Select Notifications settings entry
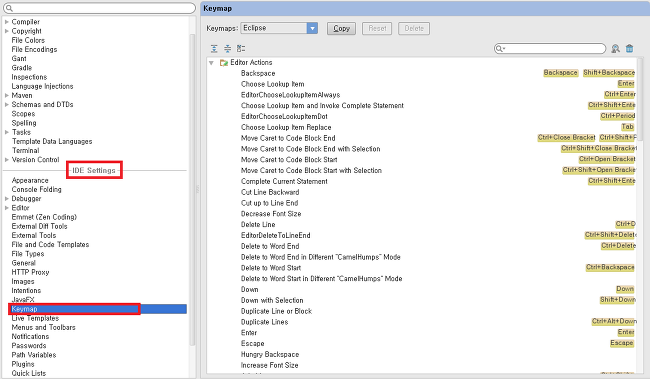 (30, 337)
